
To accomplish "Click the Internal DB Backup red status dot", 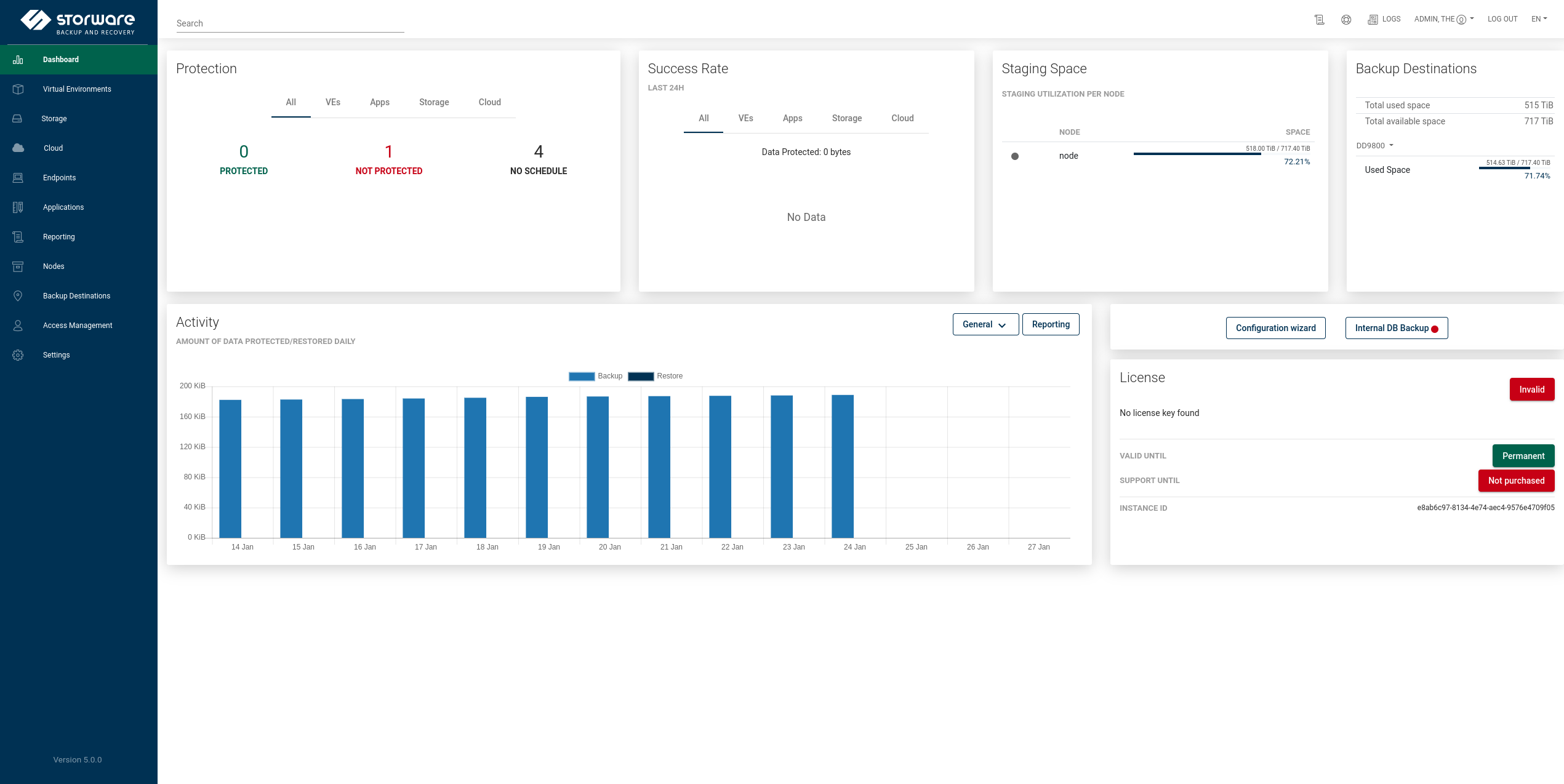I will click(1435, 329).
